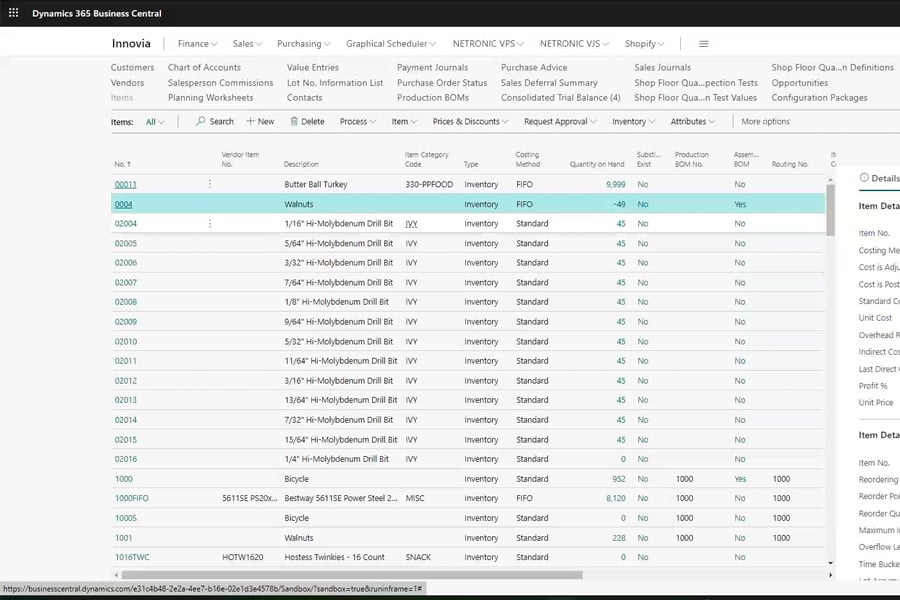Open Sales Journals link

pos(662,67)
